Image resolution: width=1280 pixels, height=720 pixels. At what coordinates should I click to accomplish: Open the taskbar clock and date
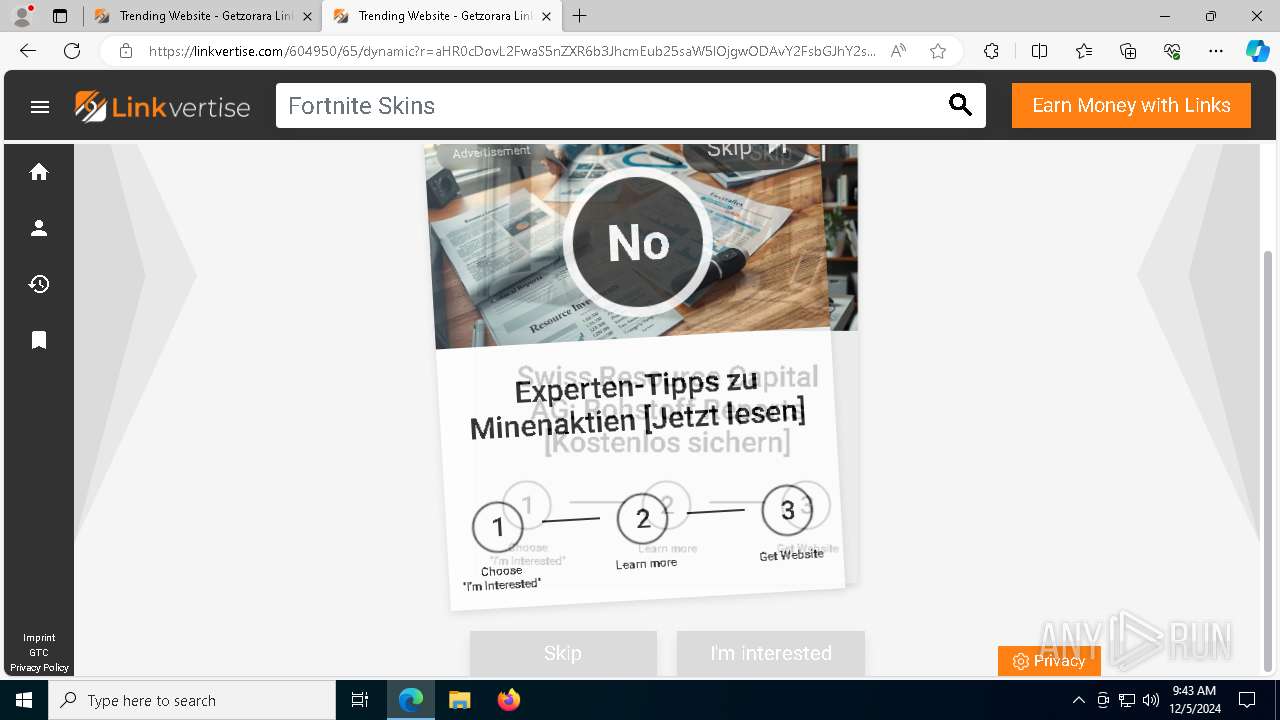point(1194,700)
